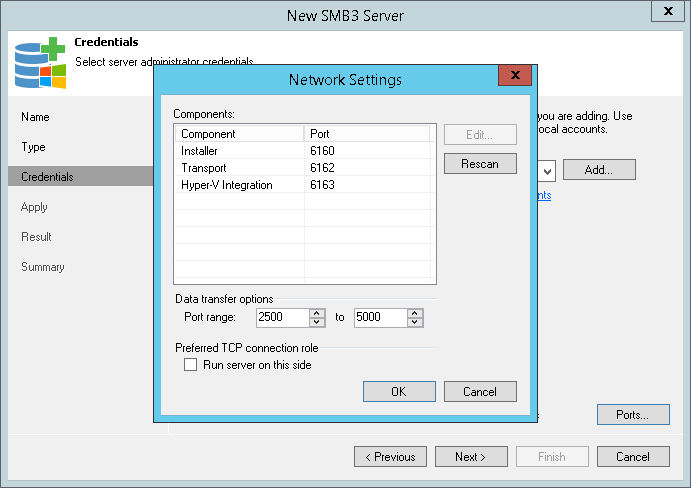Click the port range start field
691x488 pixels.
pos(282,317)
